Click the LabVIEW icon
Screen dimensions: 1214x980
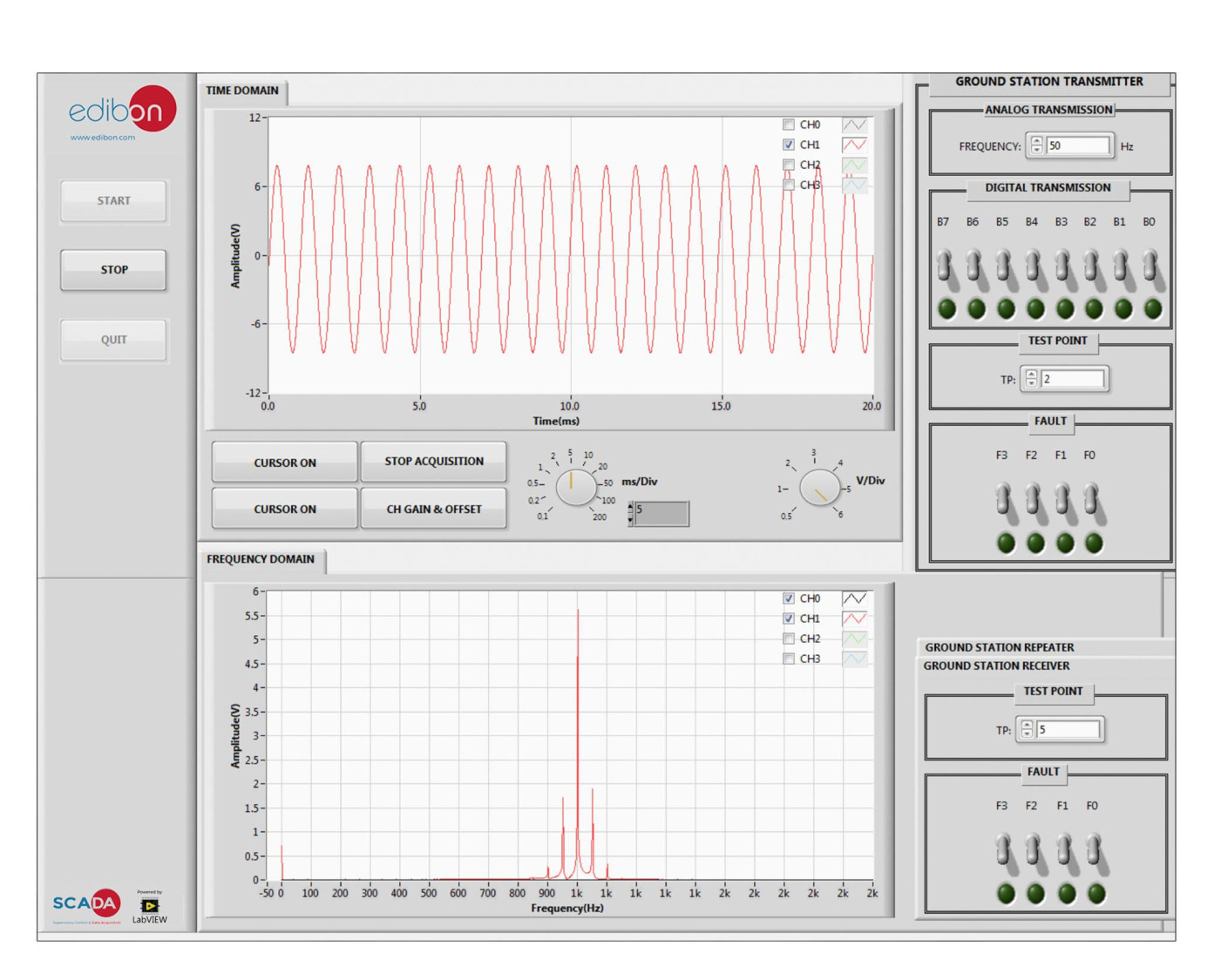(x=150, y=907)
